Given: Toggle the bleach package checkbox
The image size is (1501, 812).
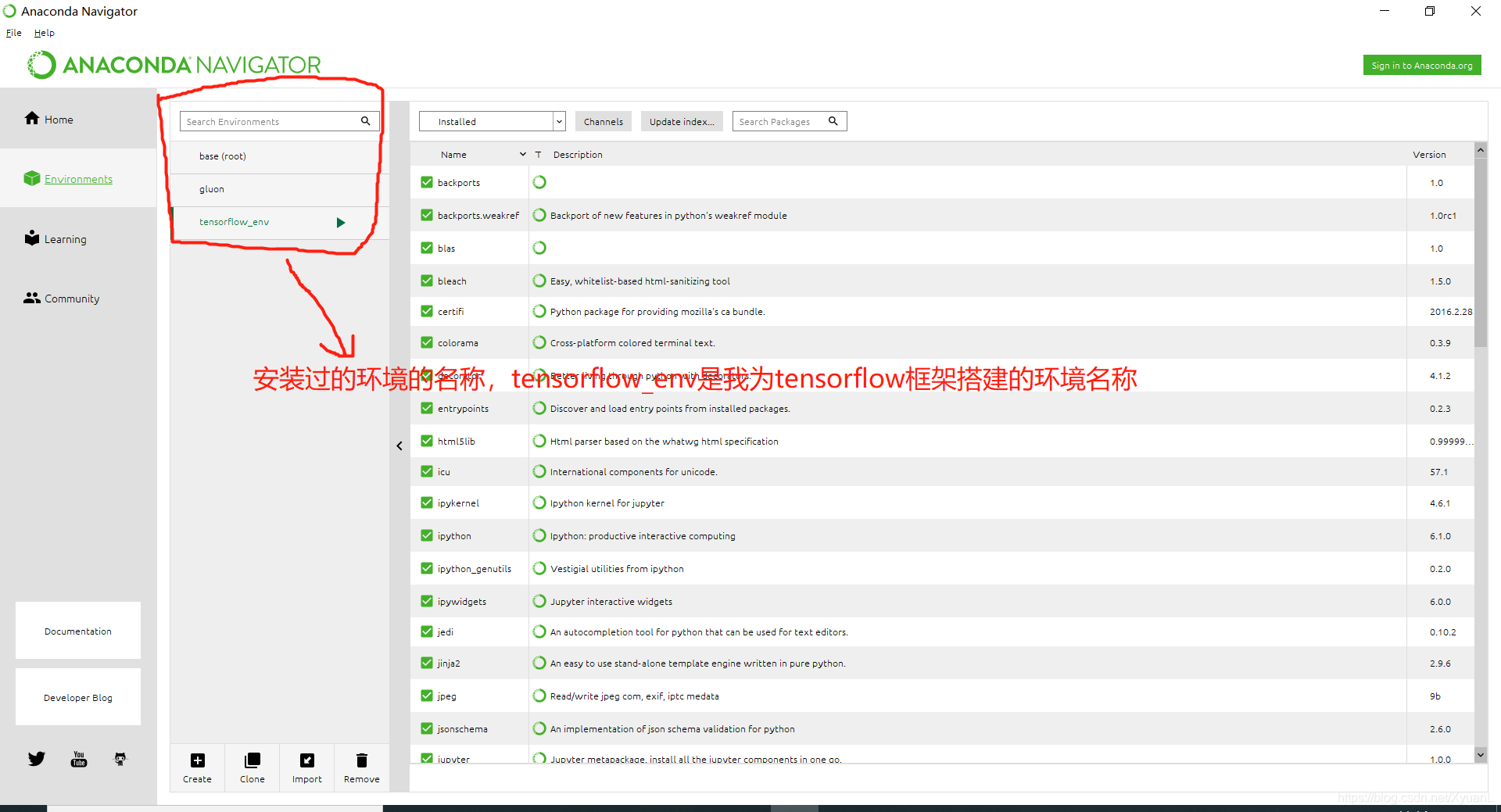Looking at the screenshot, I should click(427, 281).
